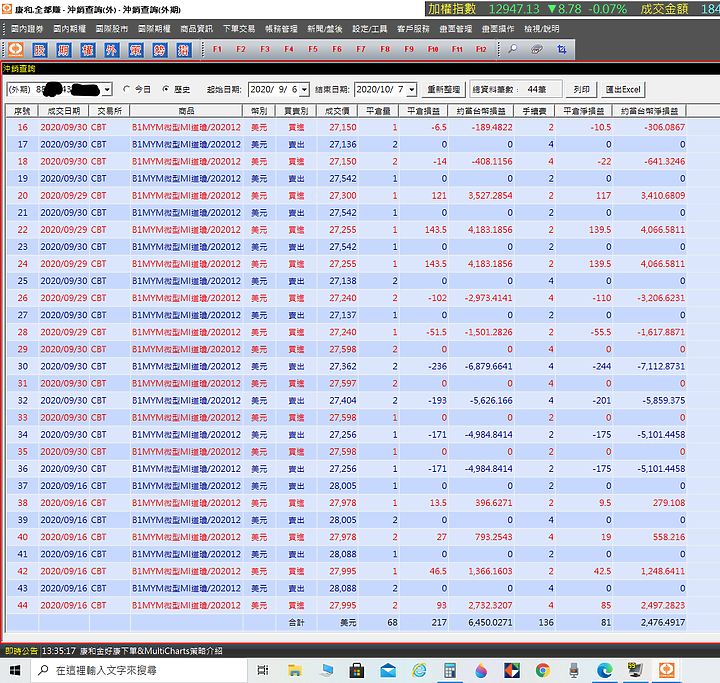
Task: Click the total 2,476.4917 in the summary row
Action: click(663, 622)
